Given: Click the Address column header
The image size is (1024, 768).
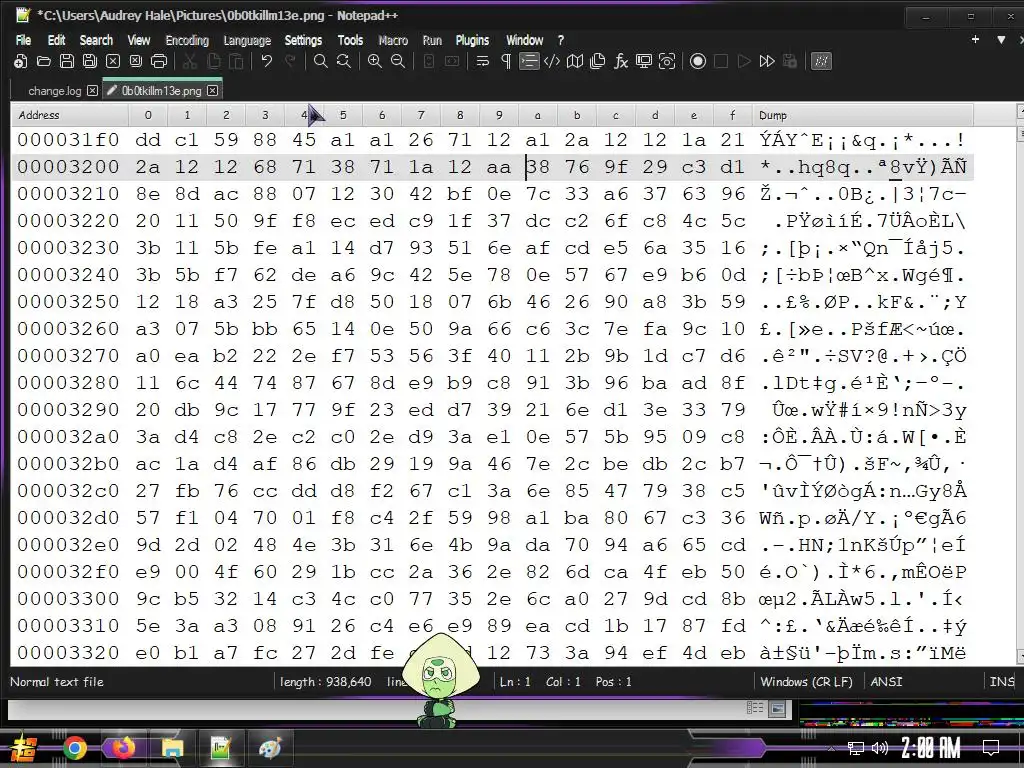Looking at the screenshot, I should tap(70, 115).
